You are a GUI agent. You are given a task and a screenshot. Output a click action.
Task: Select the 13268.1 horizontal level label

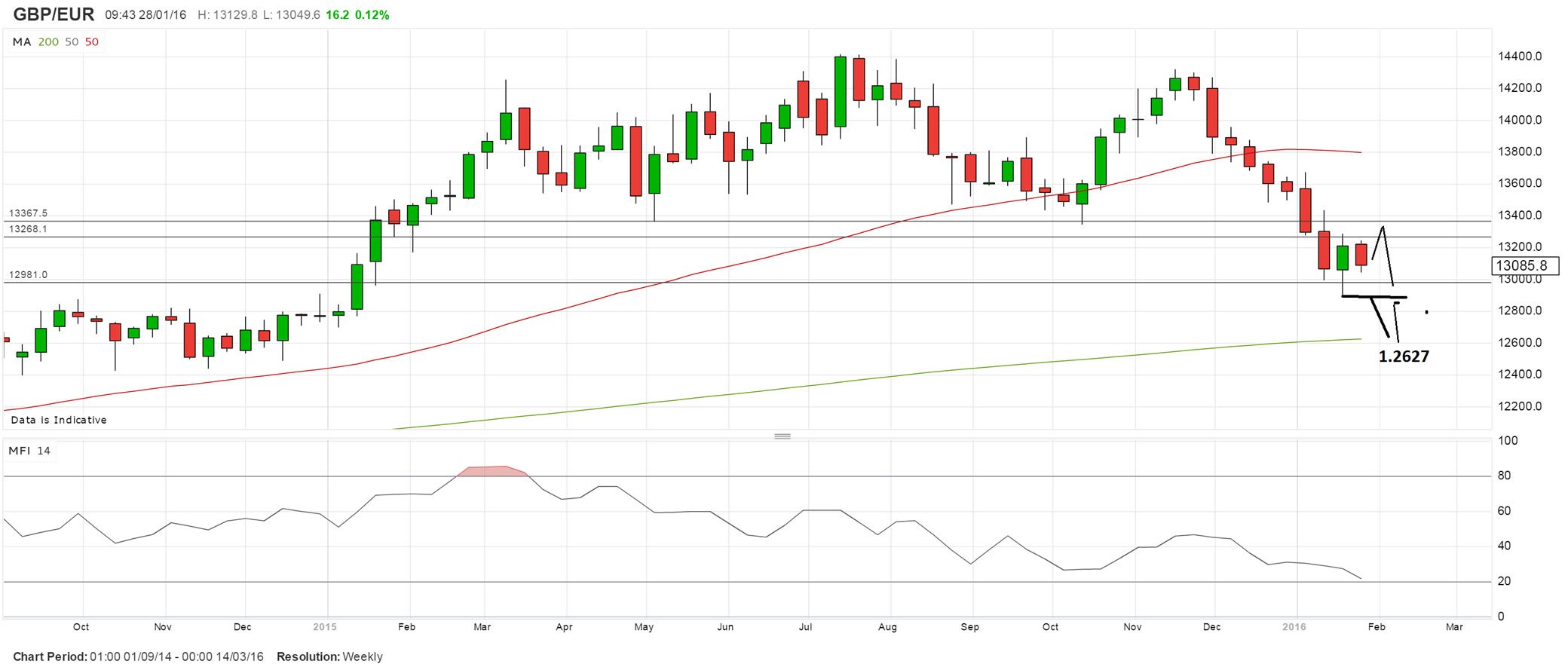pos(28,229)
